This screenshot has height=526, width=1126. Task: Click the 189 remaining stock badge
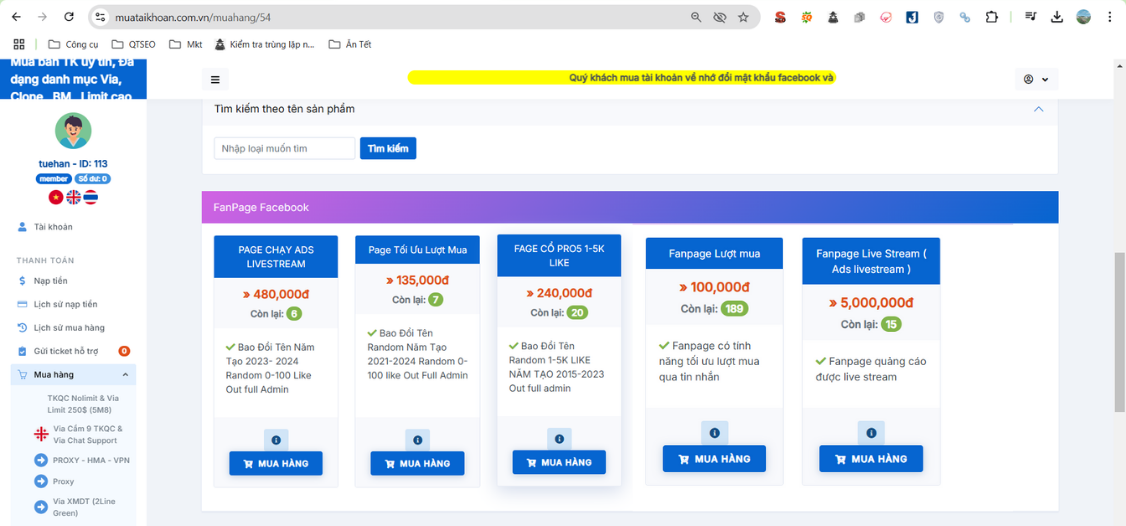[x=735, y=309]
